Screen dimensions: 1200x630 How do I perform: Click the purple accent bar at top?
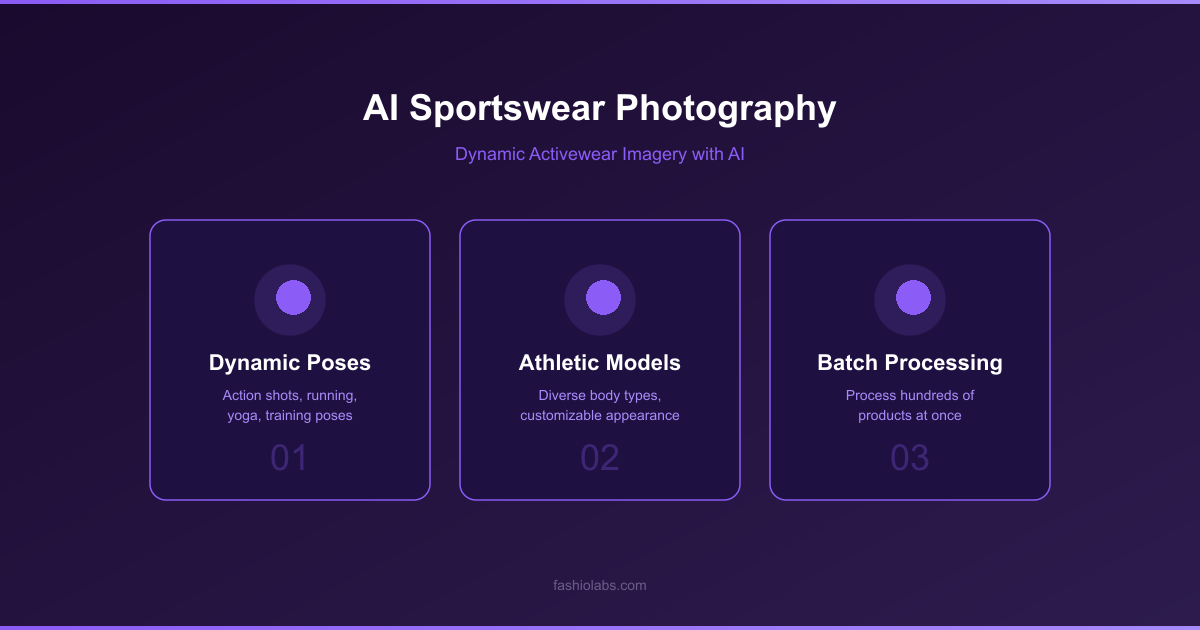[x=600, y=2]
